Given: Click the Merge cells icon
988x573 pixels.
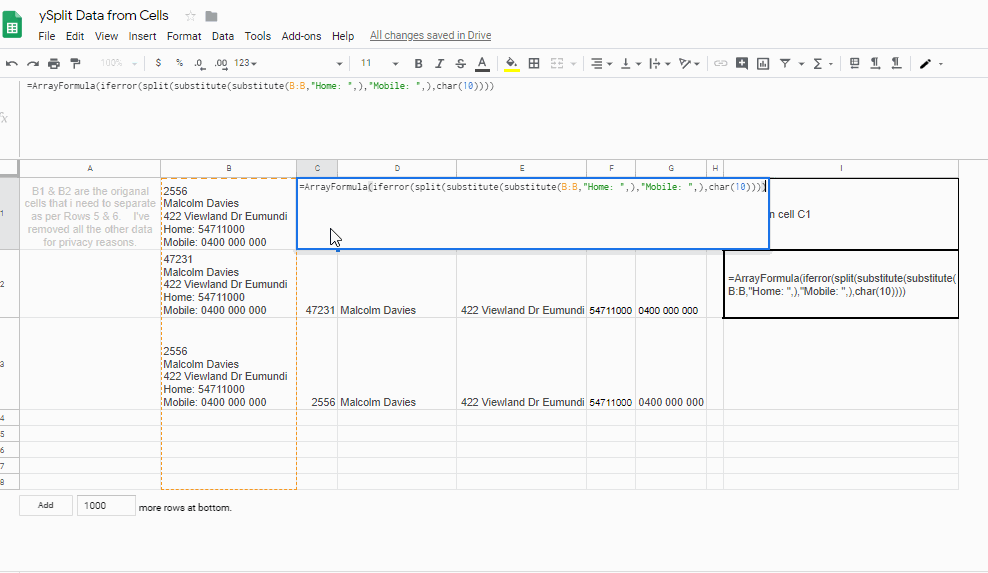Looking at the screenshot, I should coord(556,63).
